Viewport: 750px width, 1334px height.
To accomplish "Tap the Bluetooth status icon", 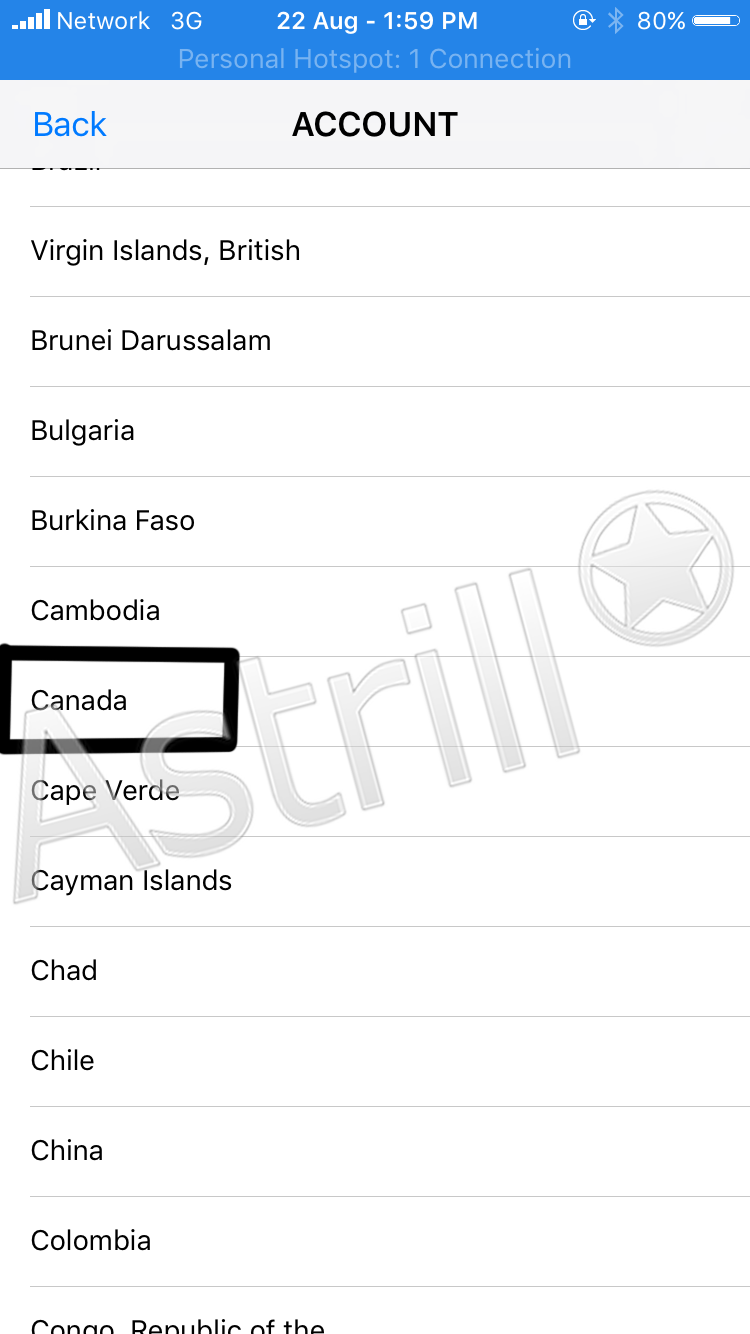I will click(x=616, y=20).
